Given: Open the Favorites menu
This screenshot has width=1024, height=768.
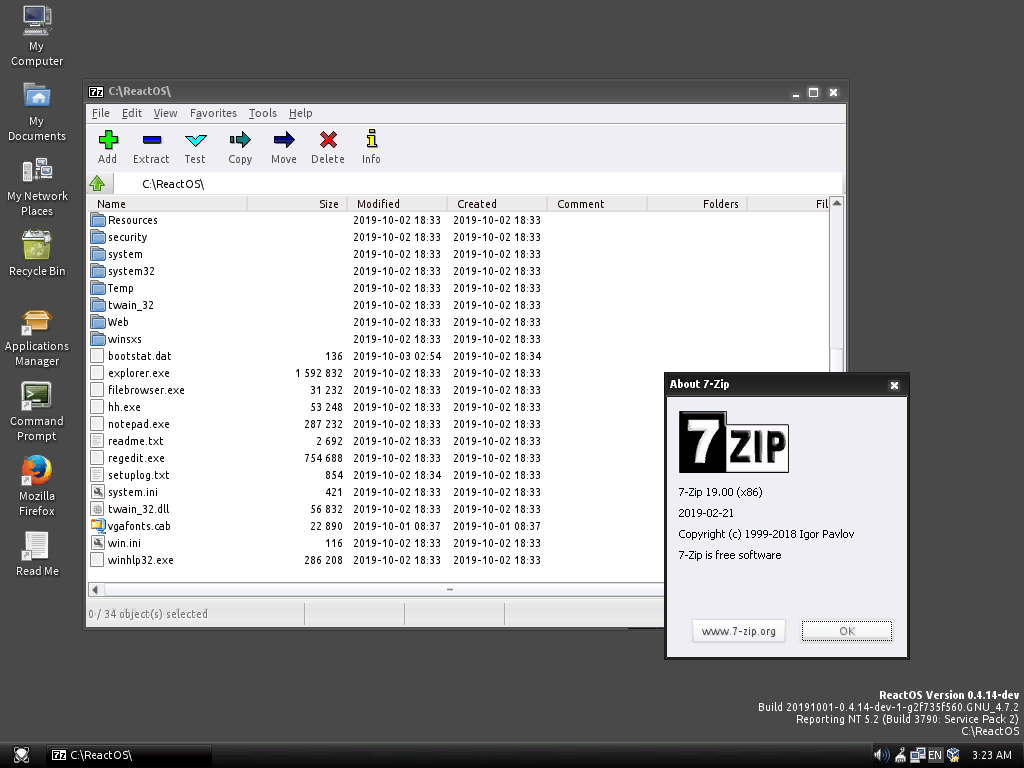Looking at the screenshot, I should 214,113.
